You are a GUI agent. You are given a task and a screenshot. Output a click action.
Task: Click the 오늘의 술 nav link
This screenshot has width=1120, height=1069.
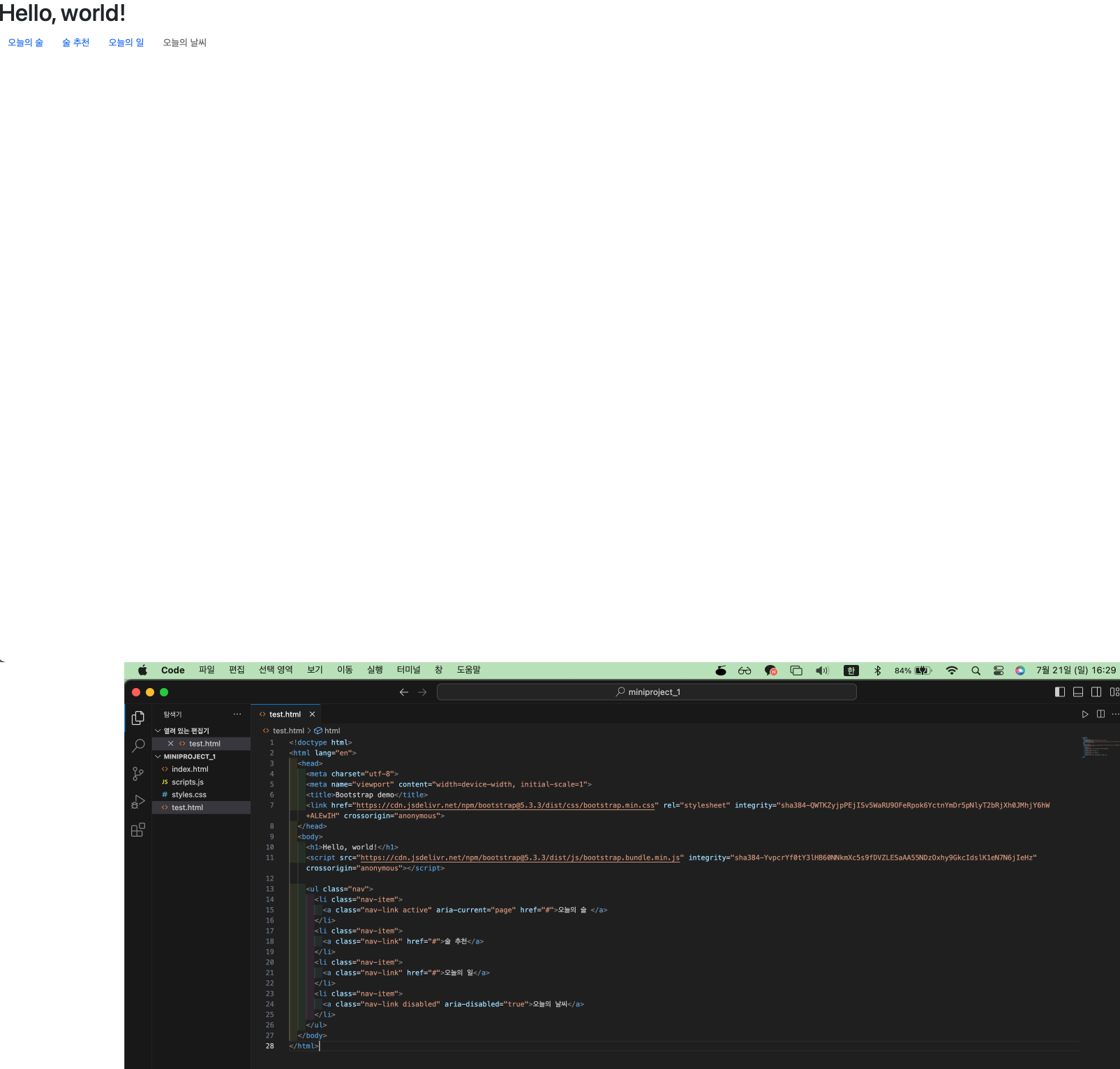click(x=25, y=43)
